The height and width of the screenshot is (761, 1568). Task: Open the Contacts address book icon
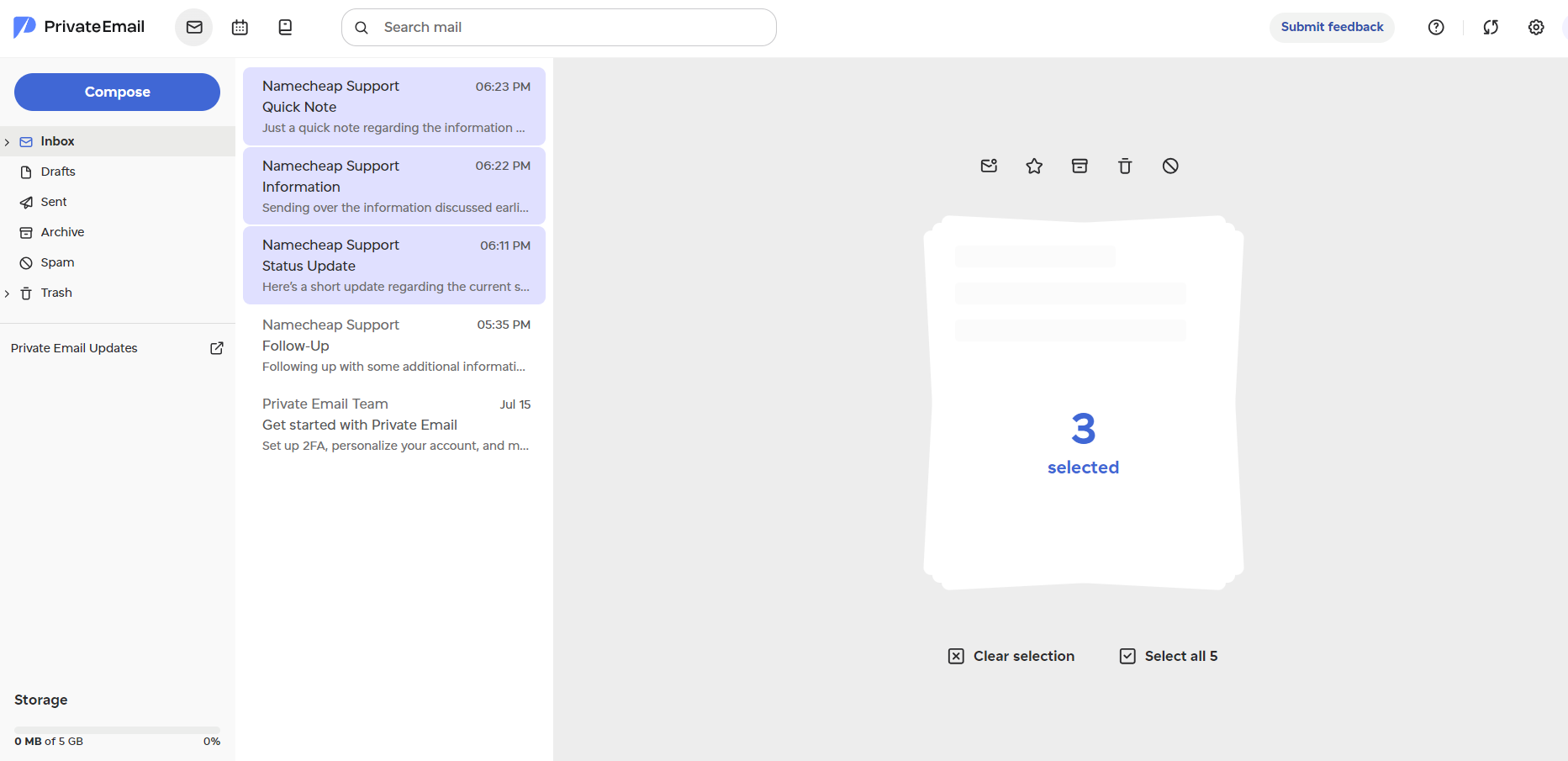pyautogui.click(x=285, y=28)
